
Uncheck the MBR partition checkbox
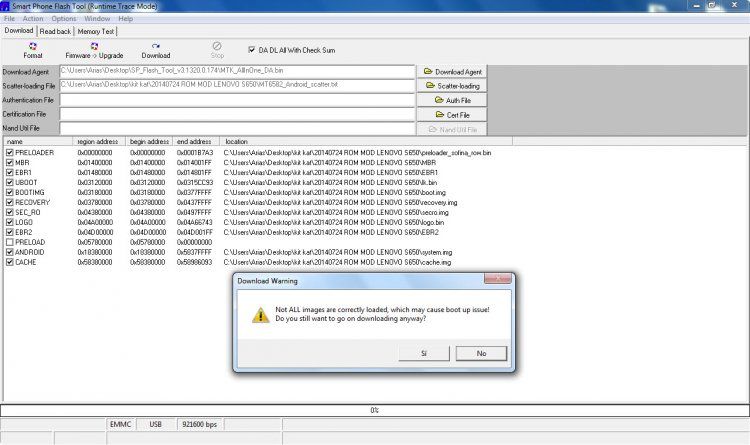click(10, 162)
